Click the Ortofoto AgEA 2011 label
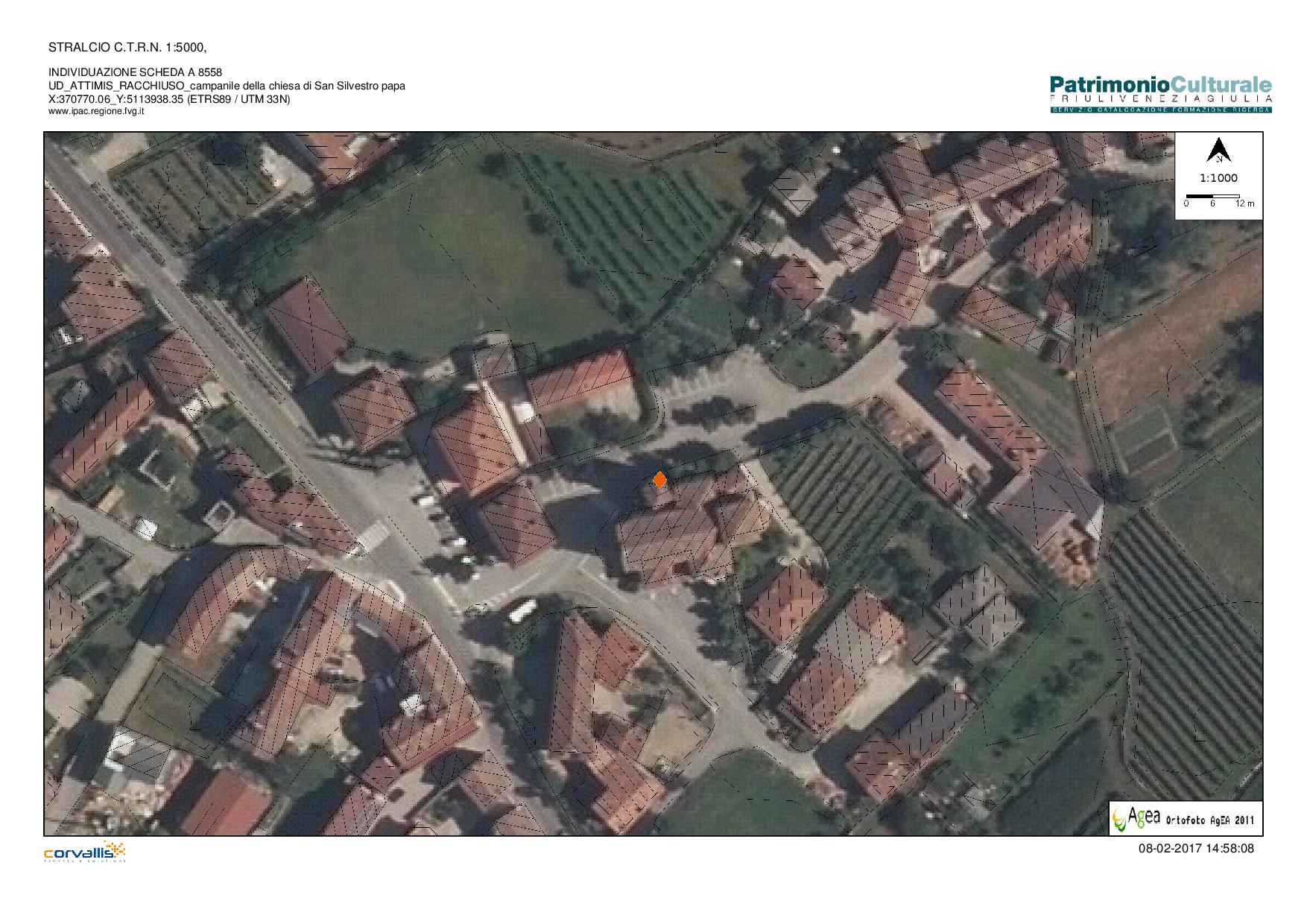Viewport: 1307px width, 924px height. [1208, 820]
